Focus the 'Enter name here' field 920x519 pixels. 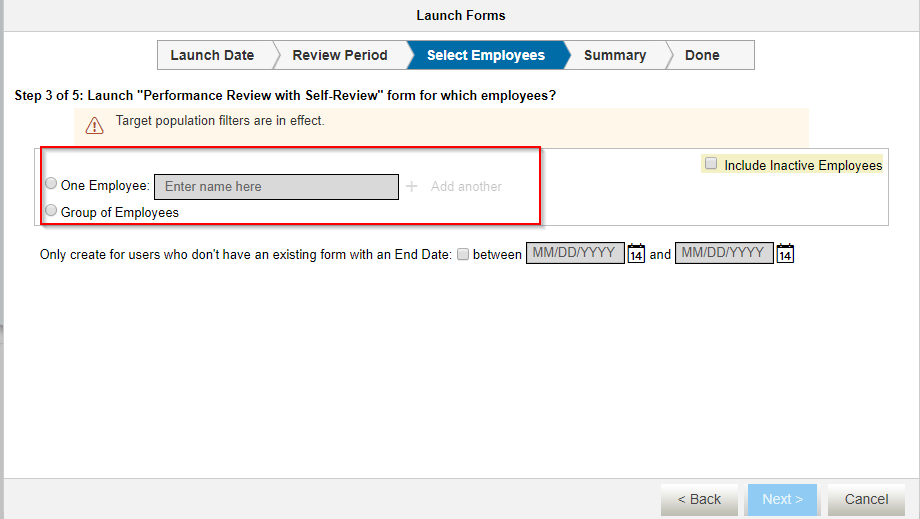(x=276, y=186)
